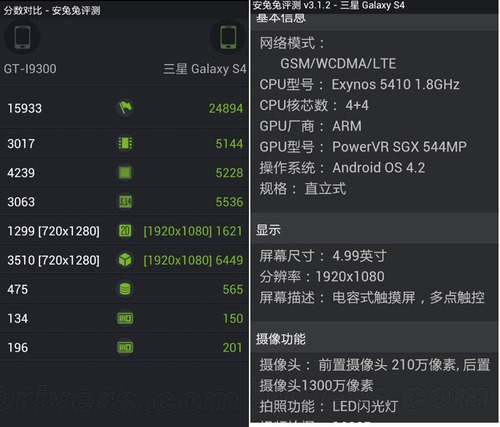Select the GPU厂商 ARM line
This screenshot has width=500, height=427.
310,126
